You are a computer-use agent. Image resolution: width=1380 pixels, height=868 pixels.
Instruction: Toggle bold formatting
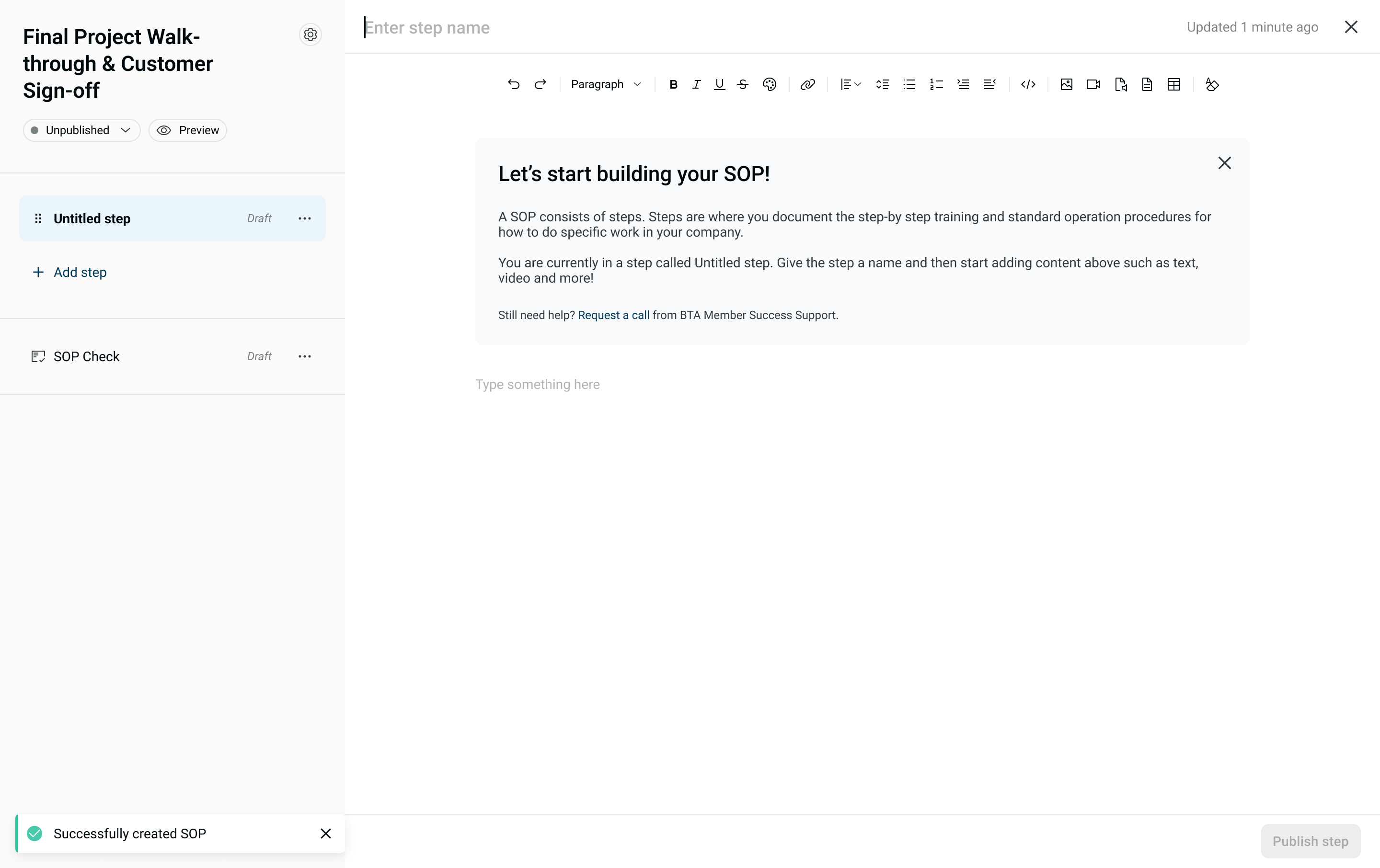click(x=673, y=84)
